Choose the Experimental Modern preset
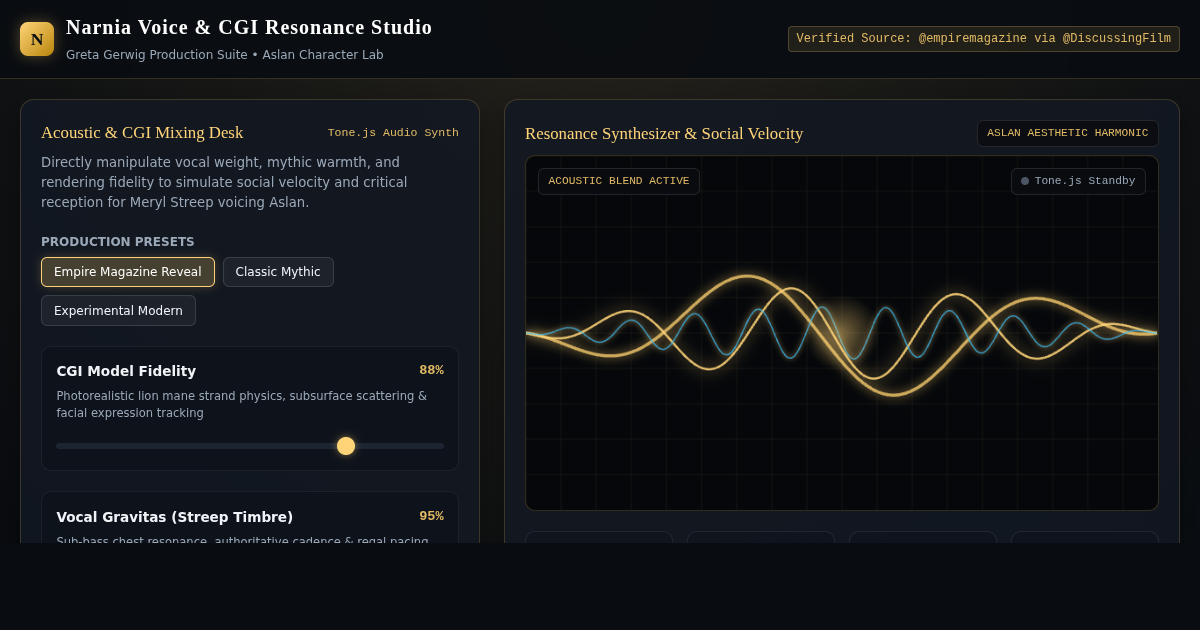Viewport: 1200px width, 630px height. pyautogui.click(x=118, y=311)
